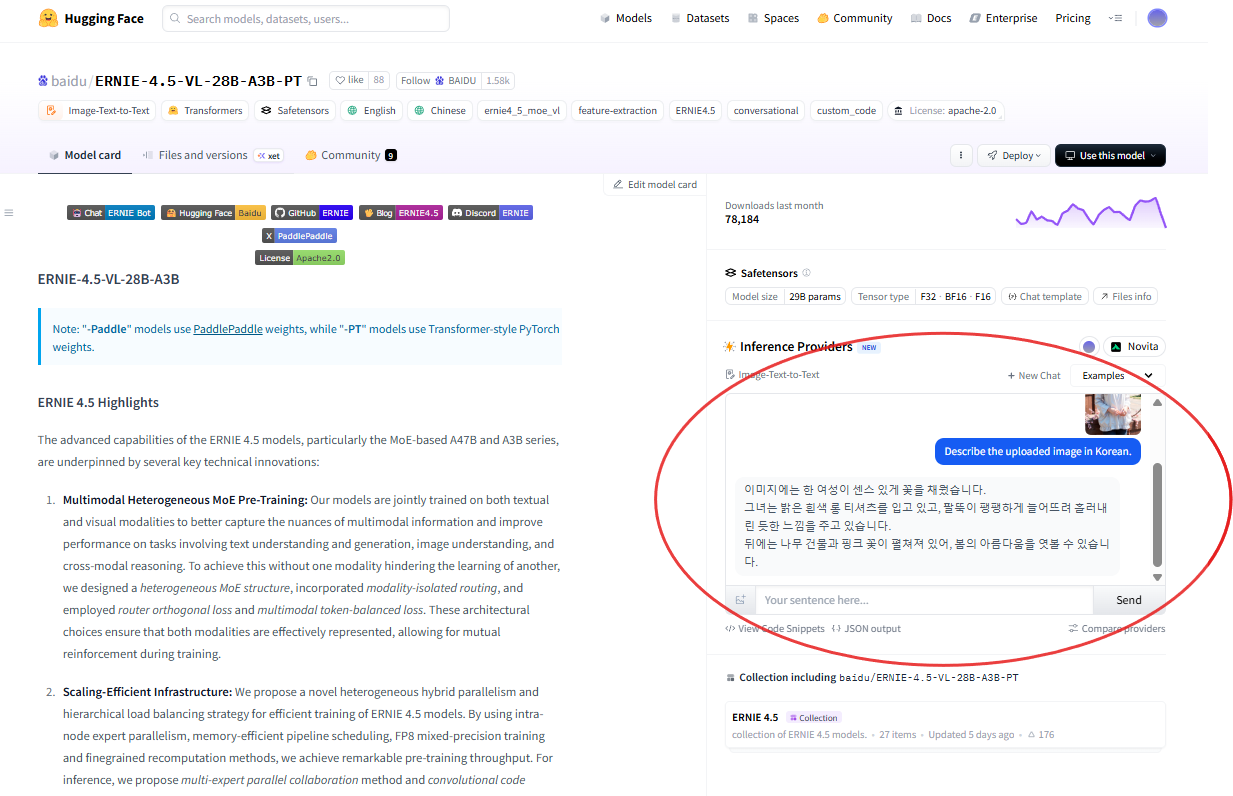Open the Community tab with 9 discussions
Image resolution: width=1233 pixels, height=796 pixels.
click(x=351, y=155)
